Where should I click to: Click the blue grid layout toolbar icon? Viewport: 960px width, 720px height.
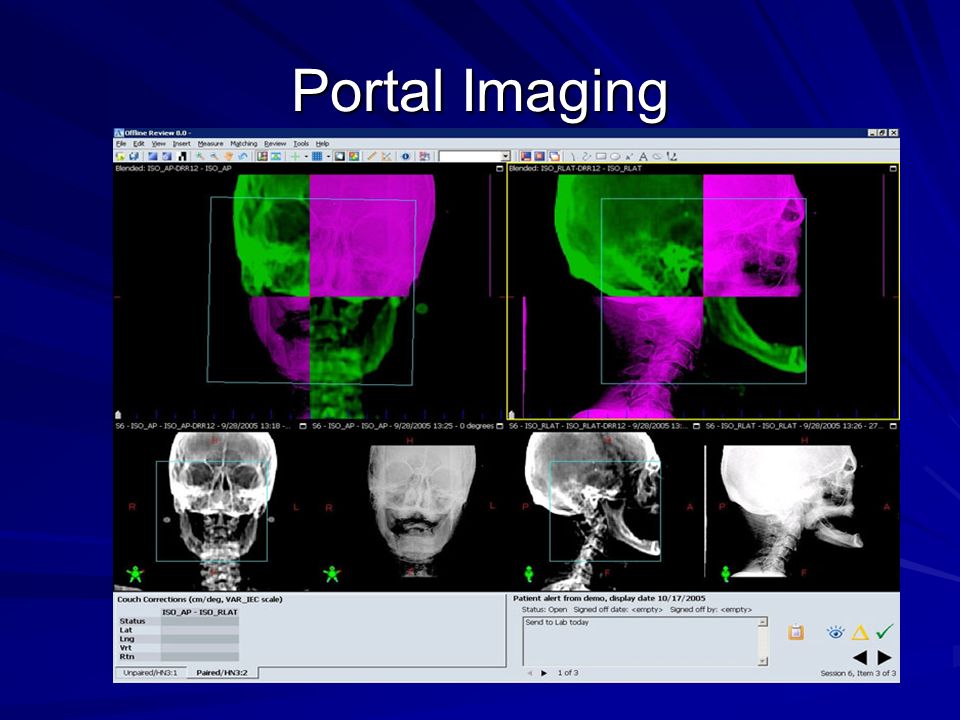click(317, 156)
